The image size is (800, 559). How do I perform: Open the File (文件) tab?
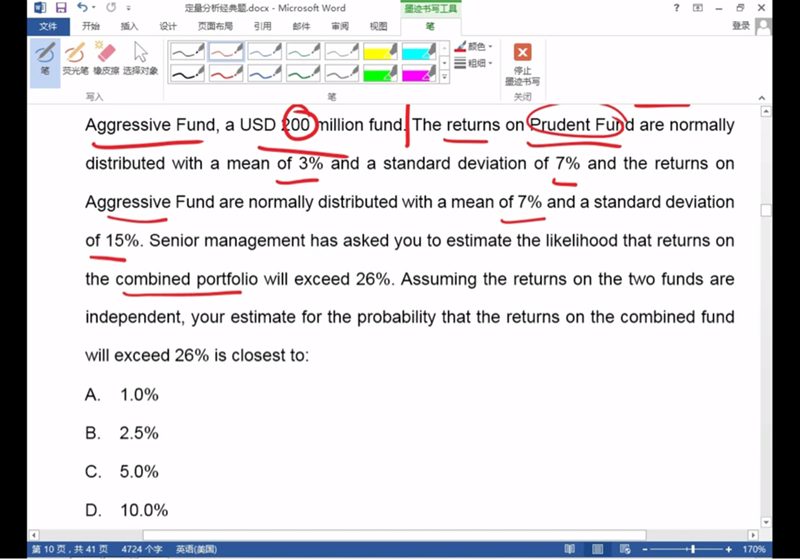tap(48, 26)
